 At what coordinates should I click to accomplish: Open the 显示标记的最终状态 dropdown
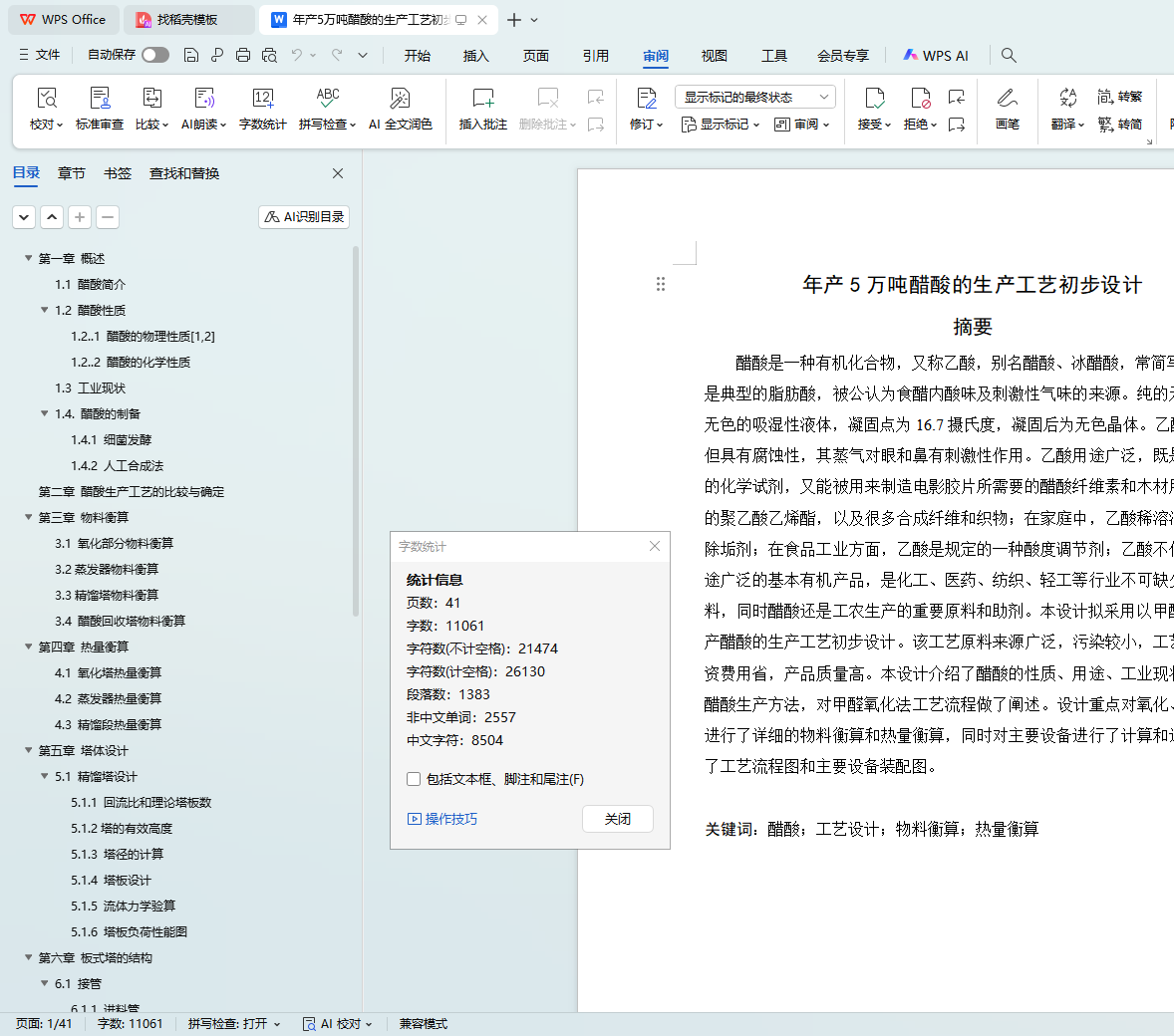pos(754,97)
